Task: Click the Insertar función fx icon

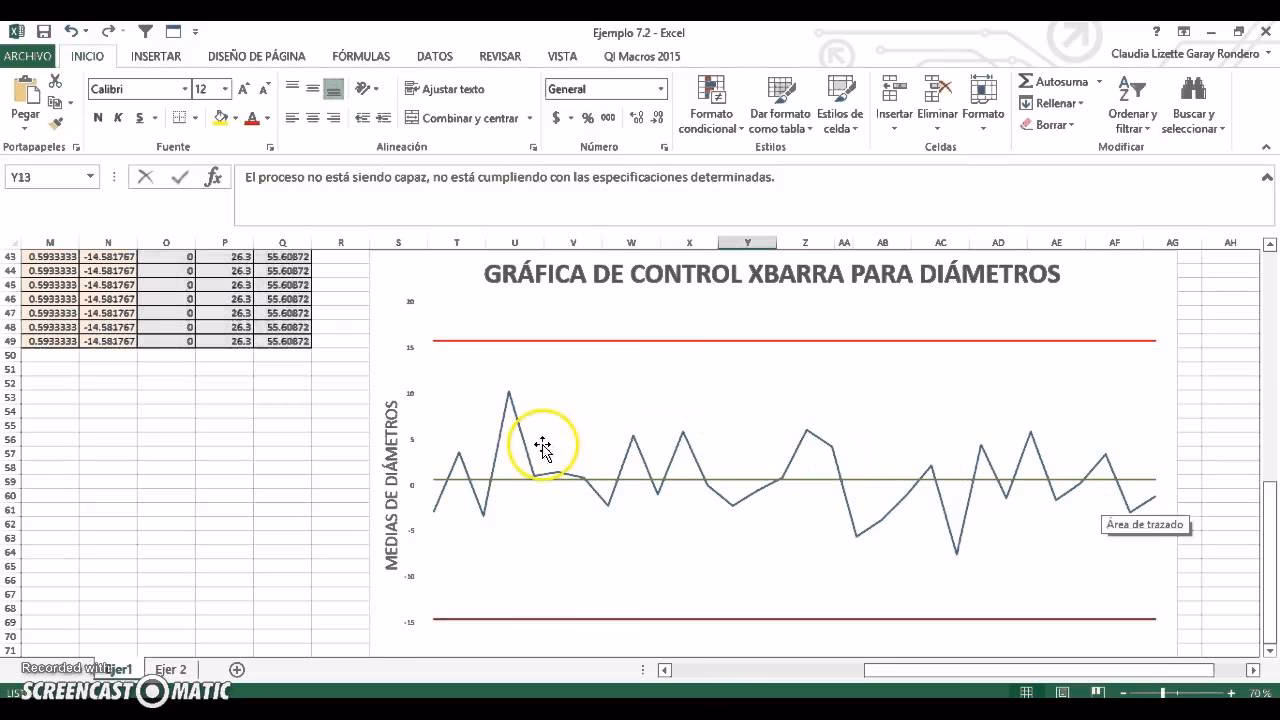Action: click(212, 177)
